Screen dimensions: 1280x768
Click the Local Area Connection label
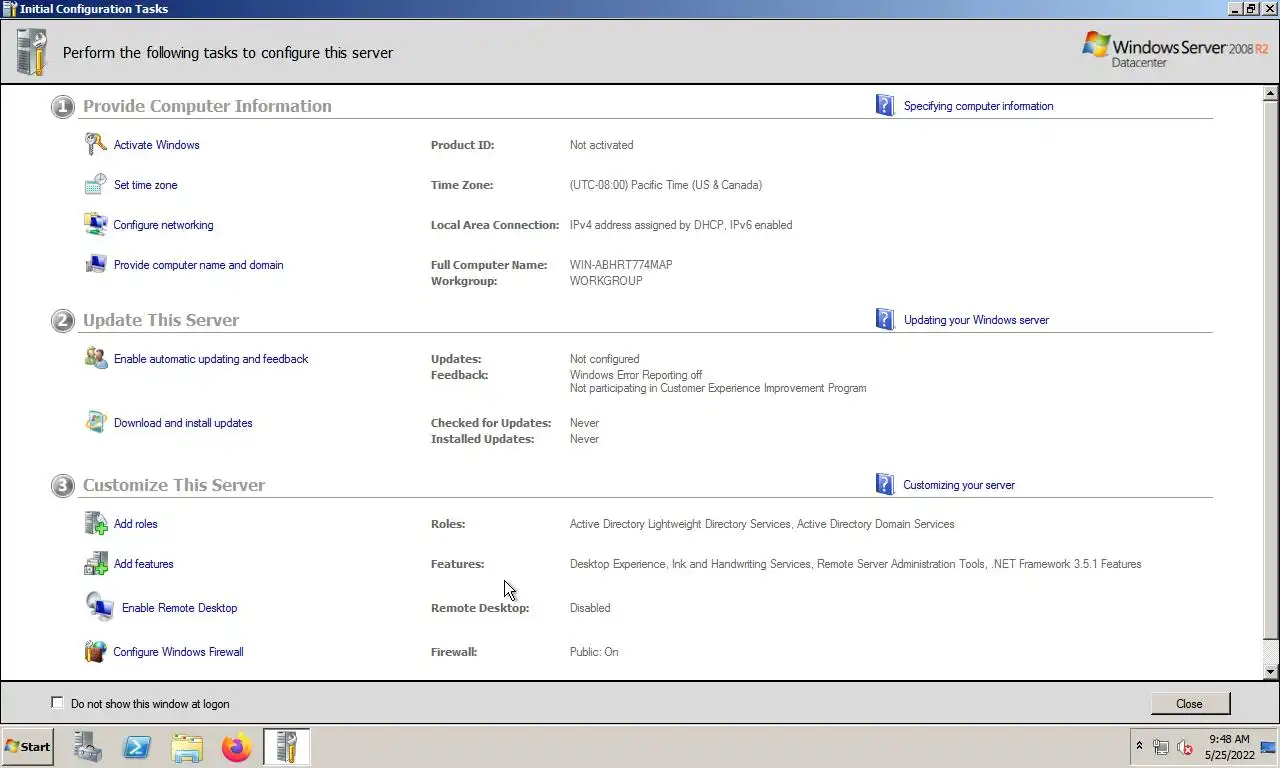pos(495,225)
